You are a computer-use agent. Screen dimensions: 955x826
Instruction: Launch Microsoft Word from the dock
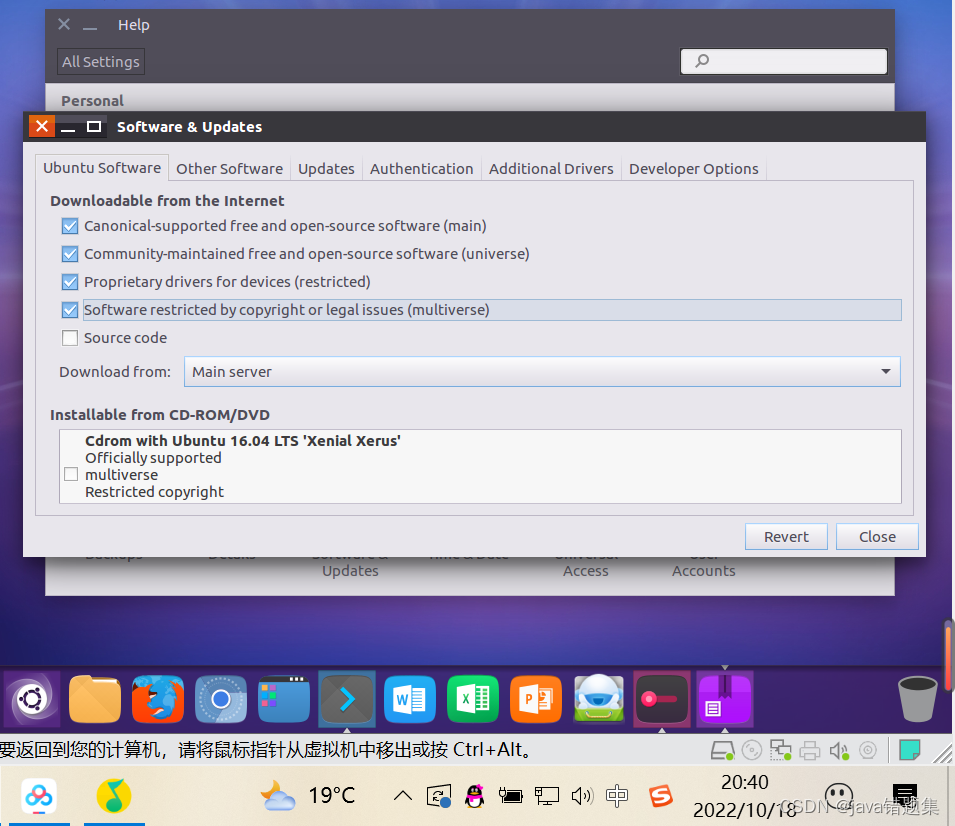point(409,698)
